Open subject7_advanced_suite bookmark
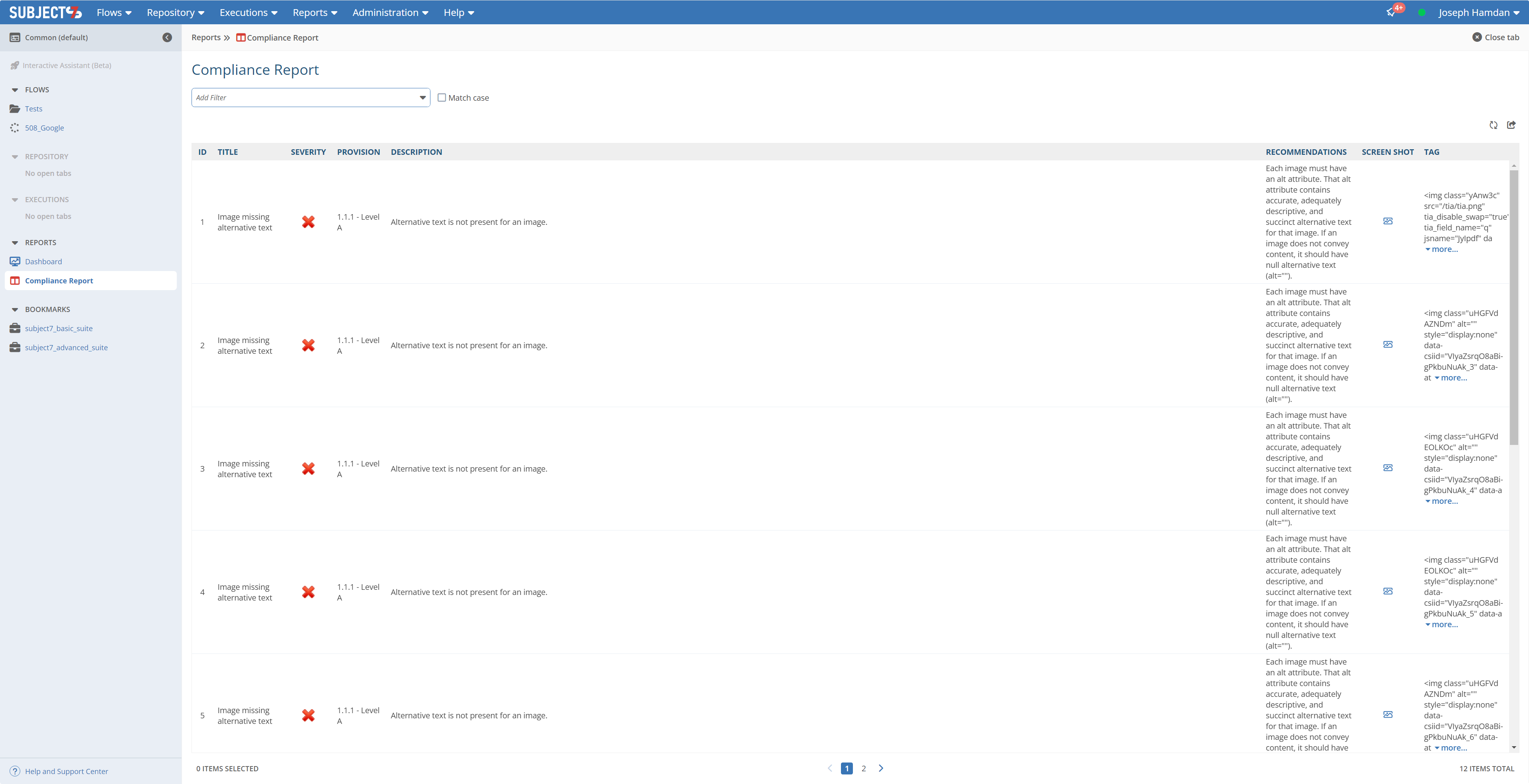 [66, 347]
